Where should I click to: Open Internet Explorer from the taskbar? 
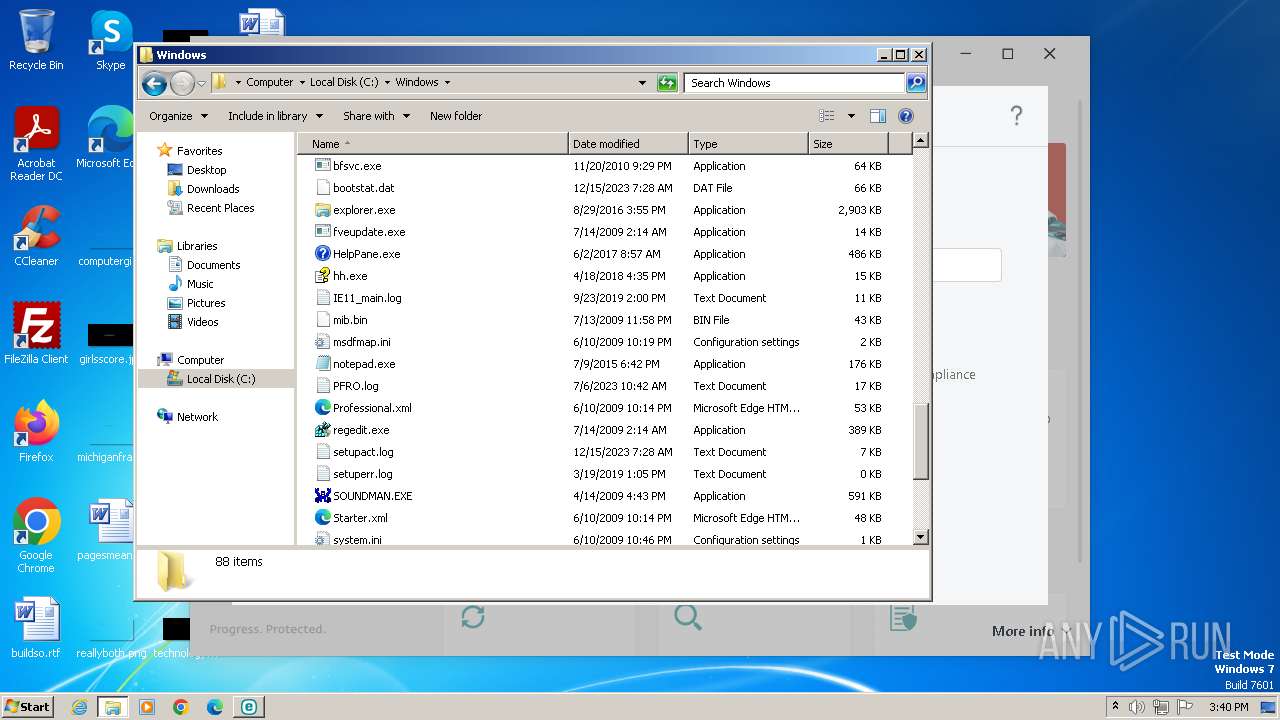tap(79, 707)
